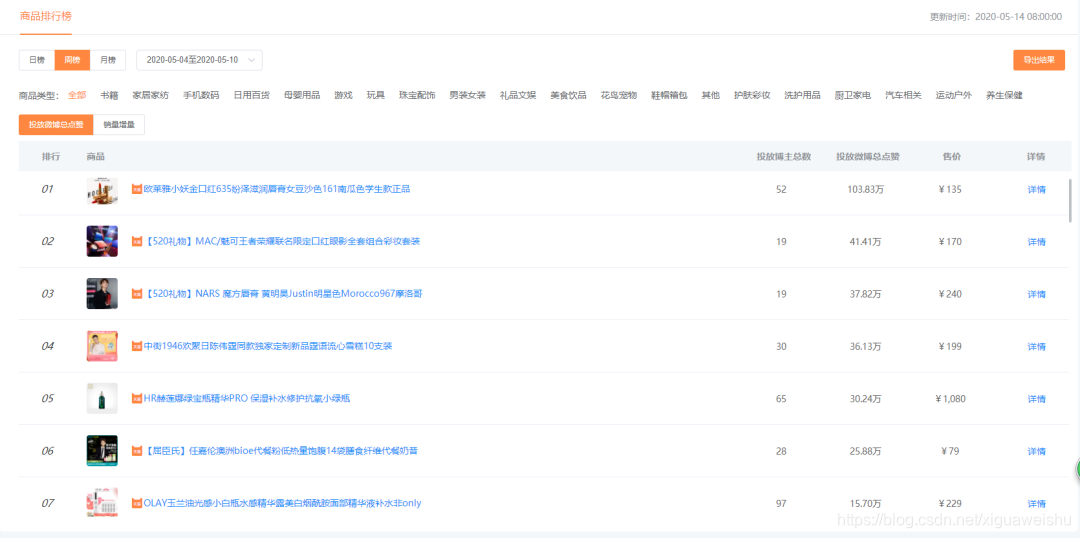View 详情 for the rank 01 product
The width and height of the screenshot is (1080, 538).
point(1037,189)
